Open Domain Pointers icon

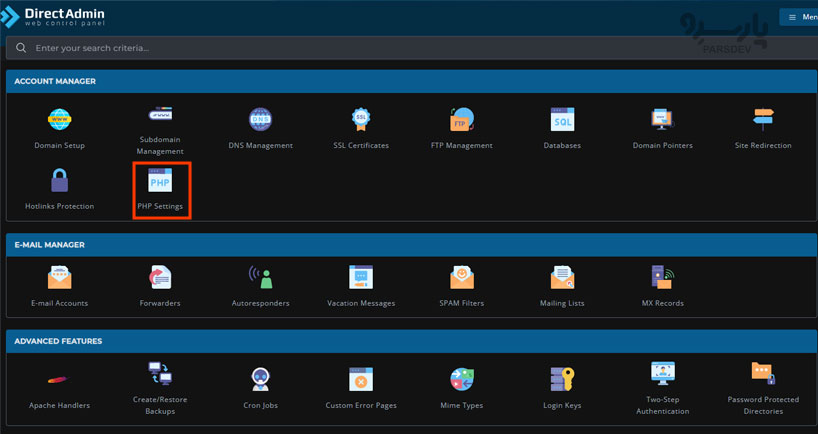[x=663, y=119]
